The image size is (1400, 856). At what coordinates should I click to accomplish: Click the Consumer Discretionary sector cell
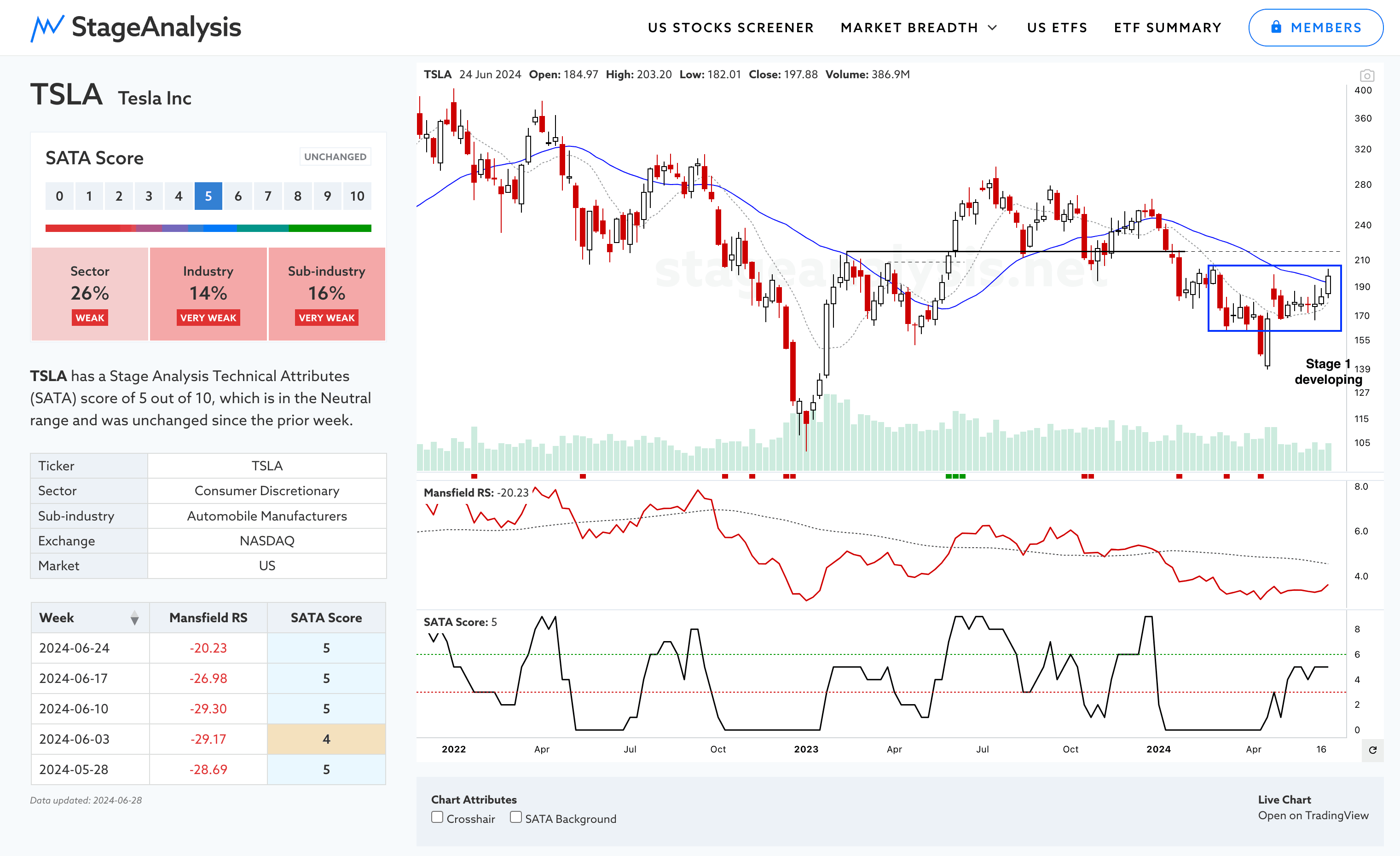(267, 491)
